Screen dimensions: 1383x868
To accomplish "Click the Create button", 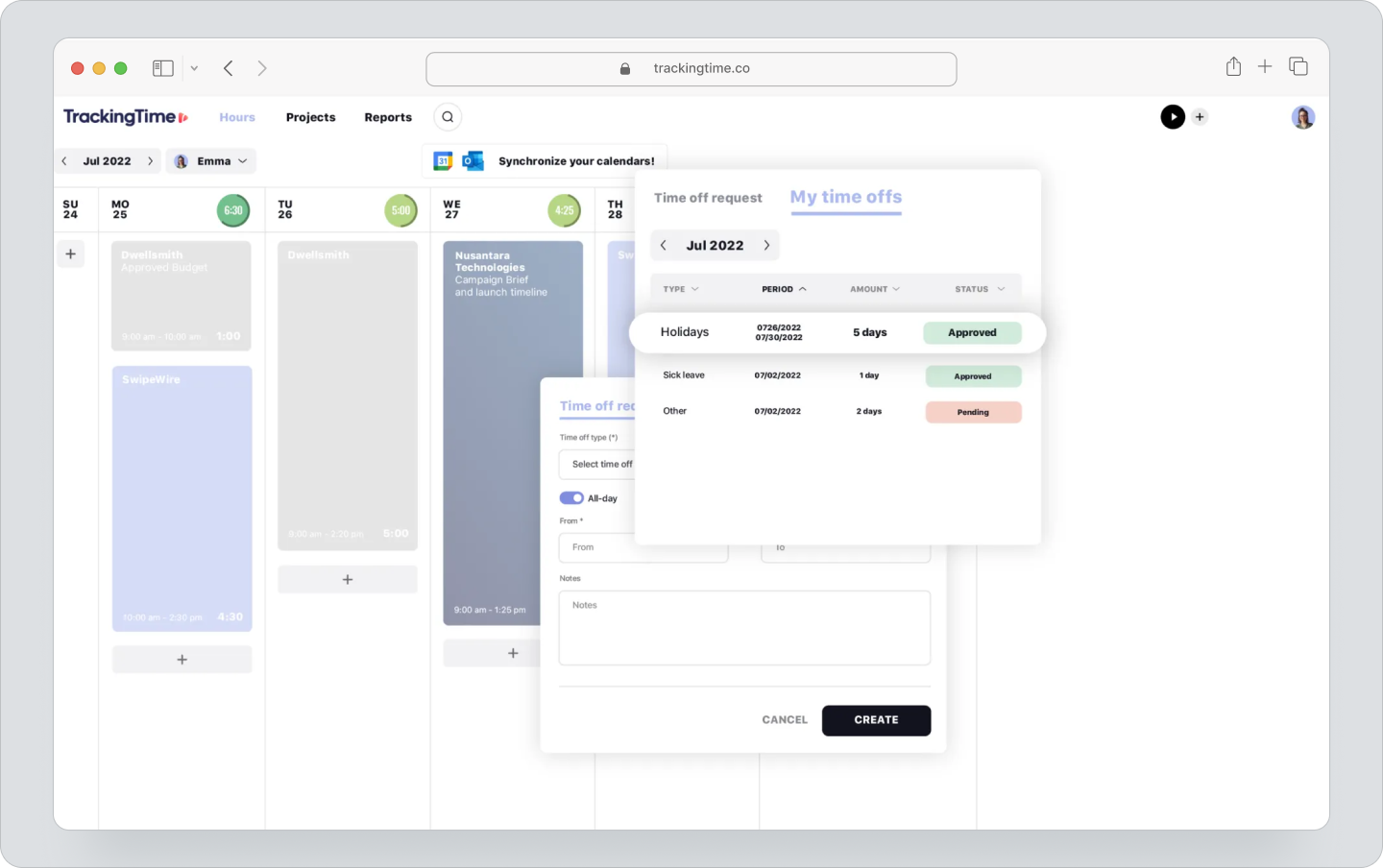I will pos(876,720).
